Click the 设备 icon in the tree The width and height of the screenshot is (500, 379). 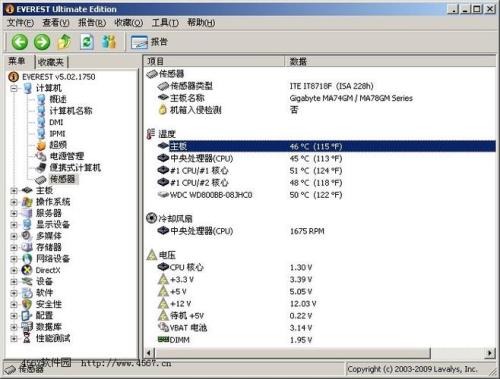27,282
